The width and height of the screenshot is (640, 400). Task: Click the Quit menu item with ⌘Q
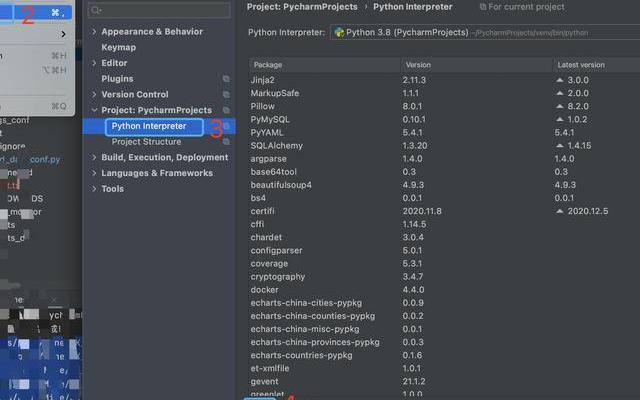(36, 106)
